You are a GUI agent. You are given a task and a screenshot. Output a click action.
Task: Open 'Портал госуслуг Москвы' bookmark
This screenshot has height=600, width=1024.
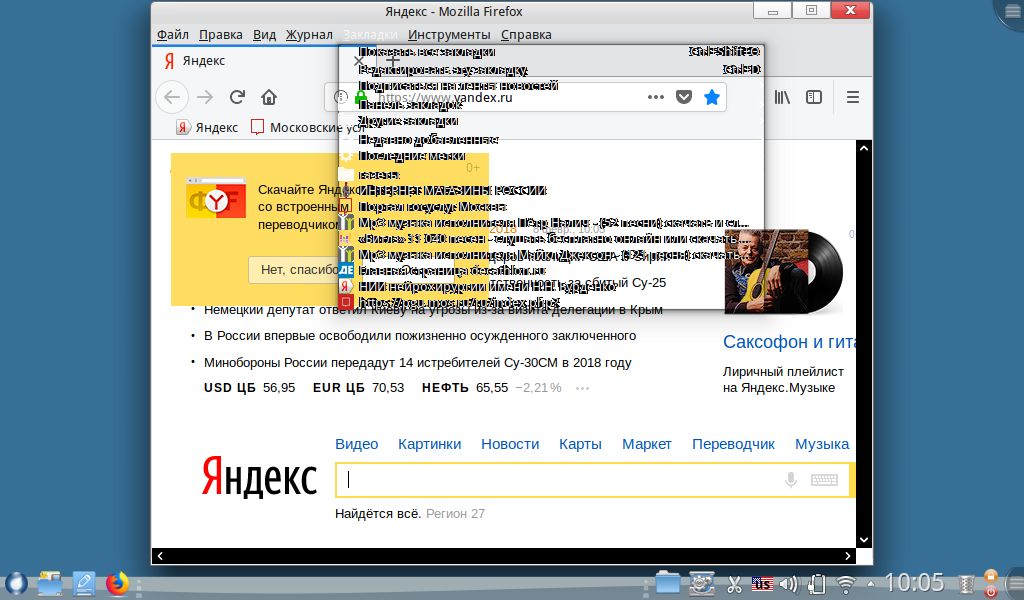pyautogui.click(x=551, y=206)
